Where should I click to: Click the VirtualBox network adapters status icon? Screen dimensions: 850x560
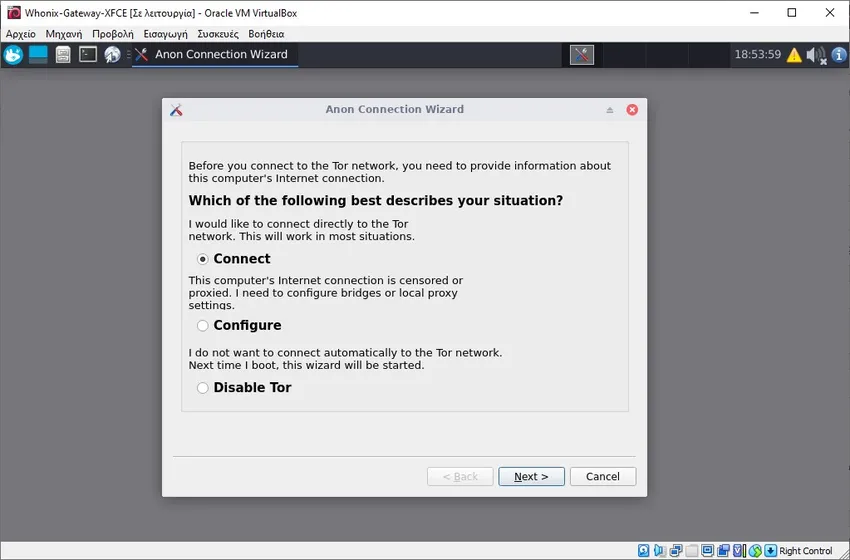675,551
